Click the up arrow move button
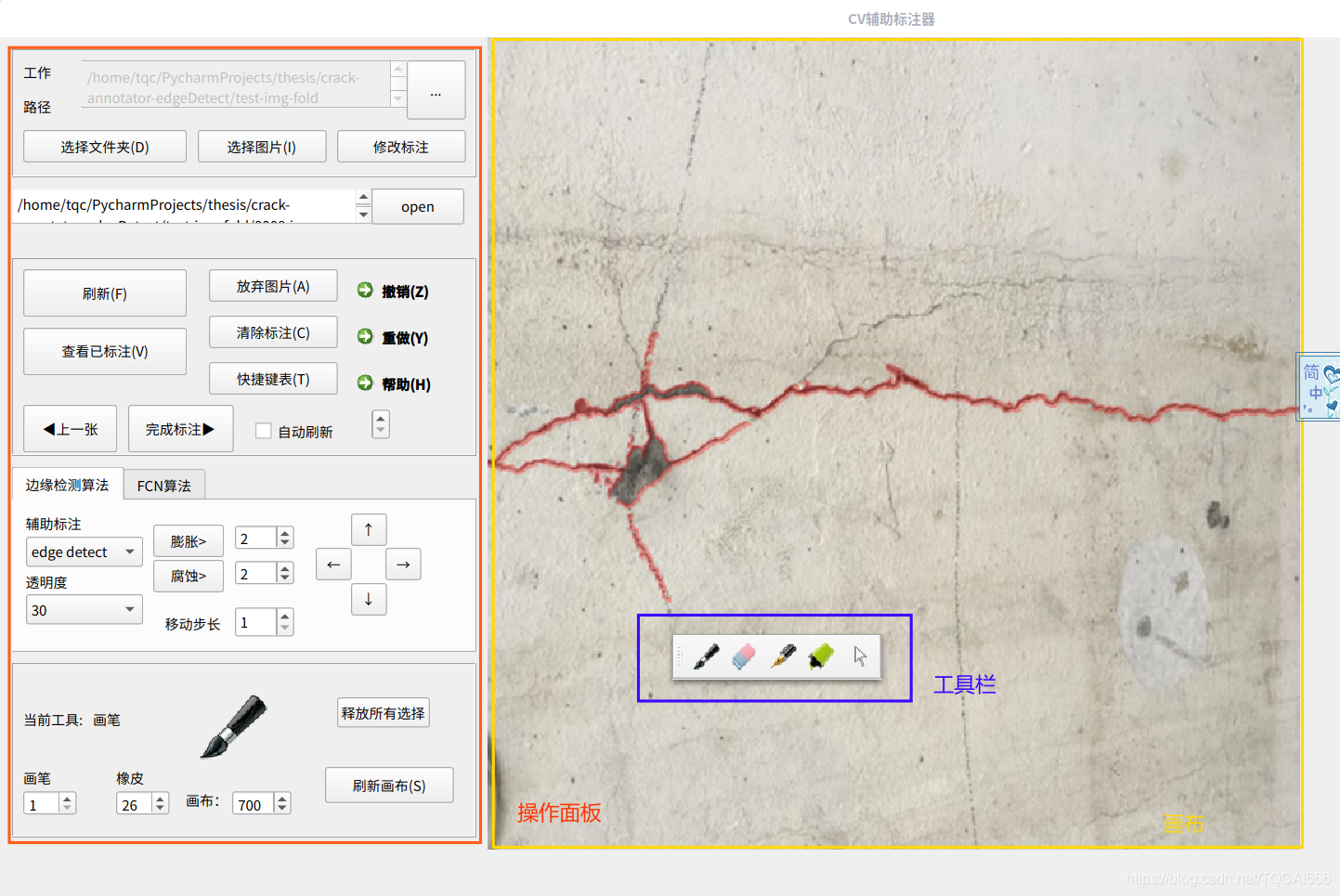Screen dimensions: 1340x896 pyautogui.click(x=369, y=529)
